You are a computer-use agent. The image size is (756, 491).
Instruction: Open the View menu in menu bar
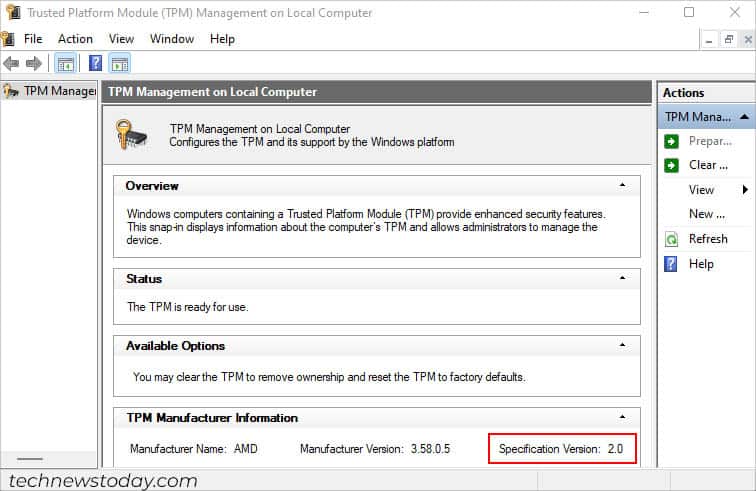[121, 39]
